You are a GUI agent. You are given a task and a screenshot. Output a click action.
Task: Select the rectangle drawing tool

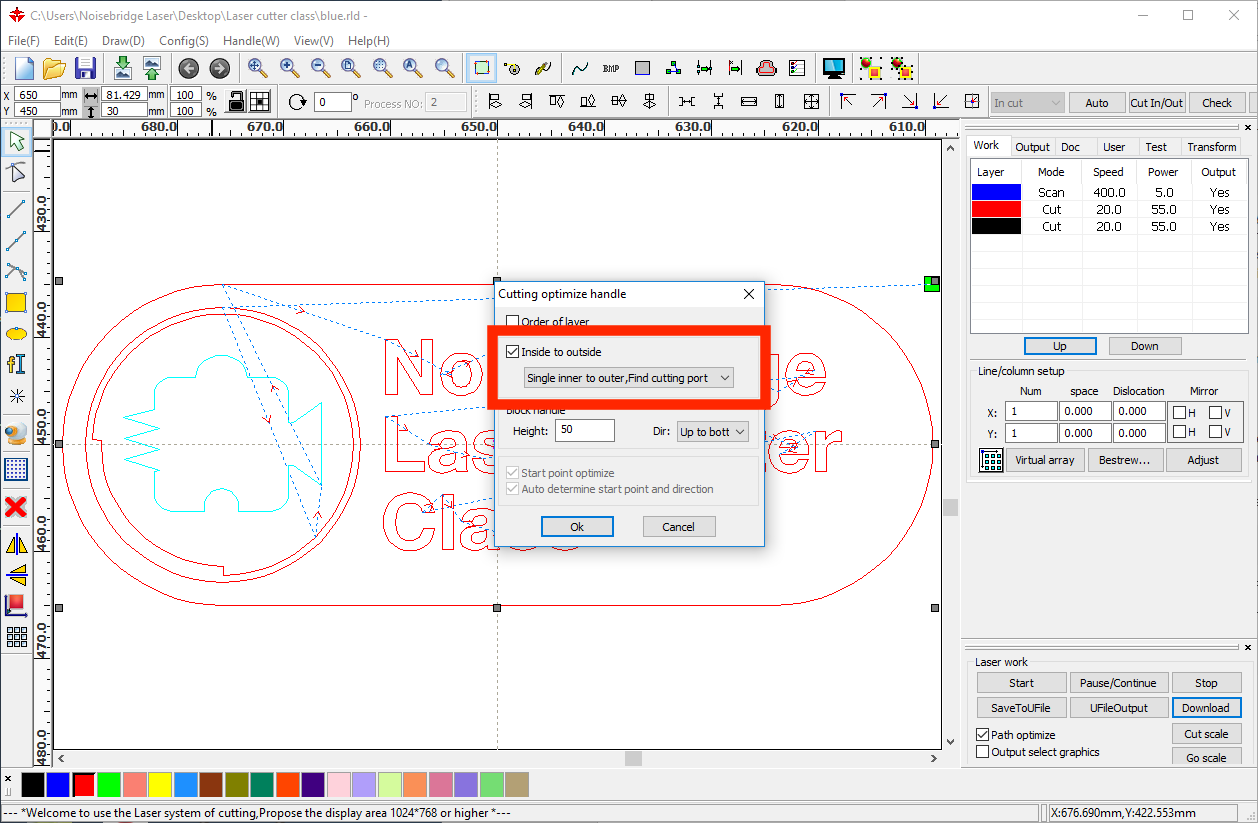click(15, 303)
